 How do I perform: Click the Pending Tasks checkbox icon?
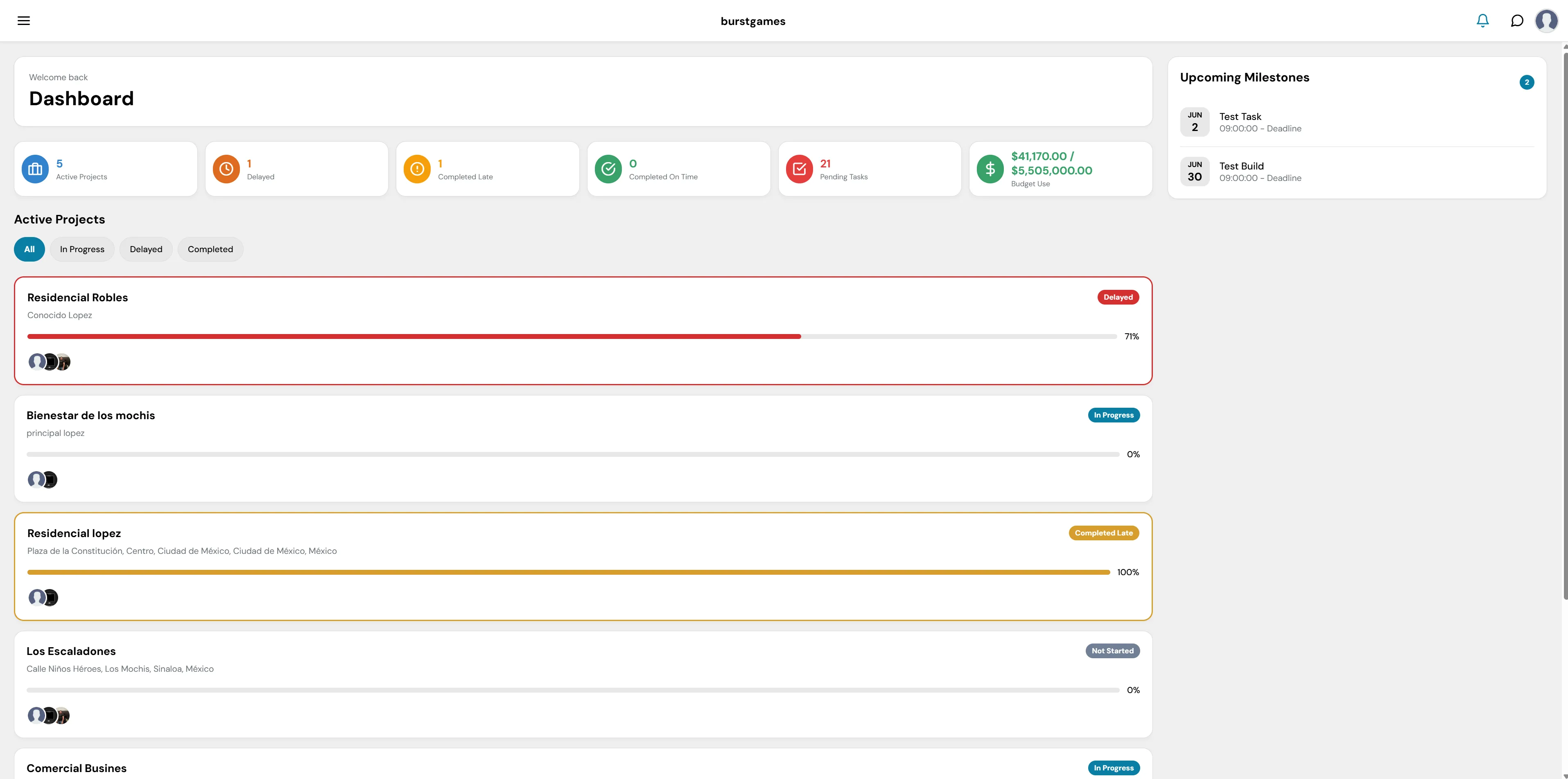pyautogui.click(x=799, y=169)
